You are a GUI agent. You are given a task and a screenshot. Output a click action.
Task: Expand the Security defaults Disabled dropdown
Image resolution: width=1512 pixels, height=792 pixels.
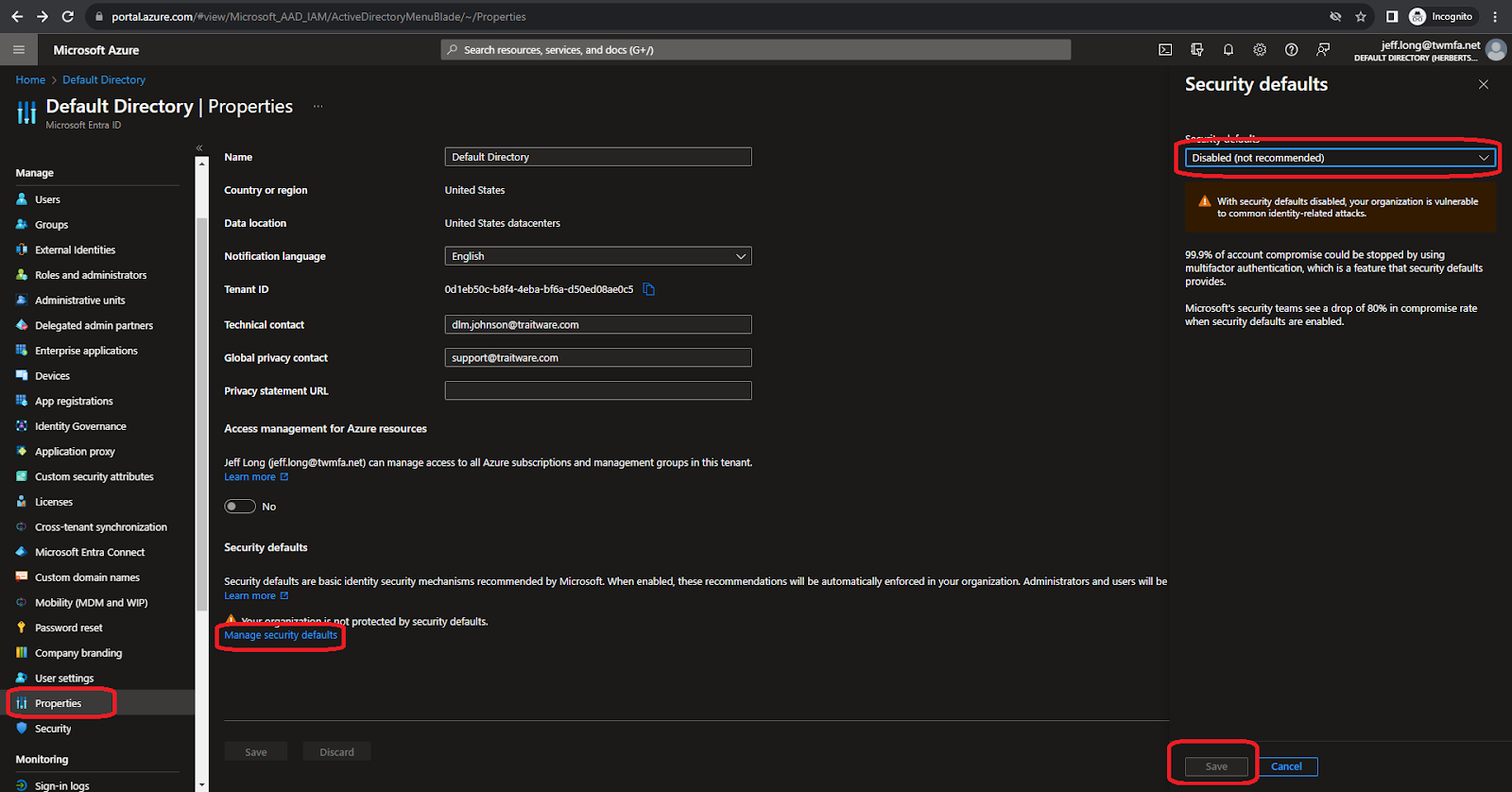[x=1340, y=158]
